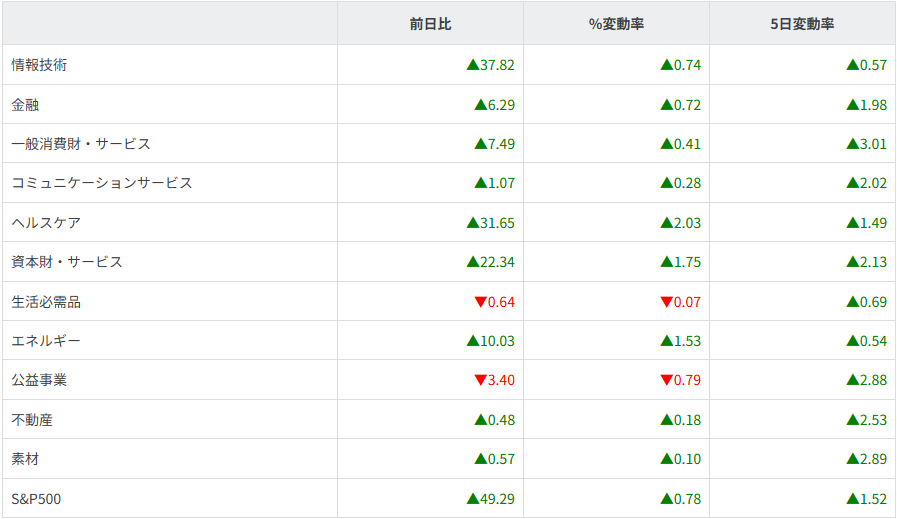
Task: Select the 5日変動率 column header
Action: point(802,24)
